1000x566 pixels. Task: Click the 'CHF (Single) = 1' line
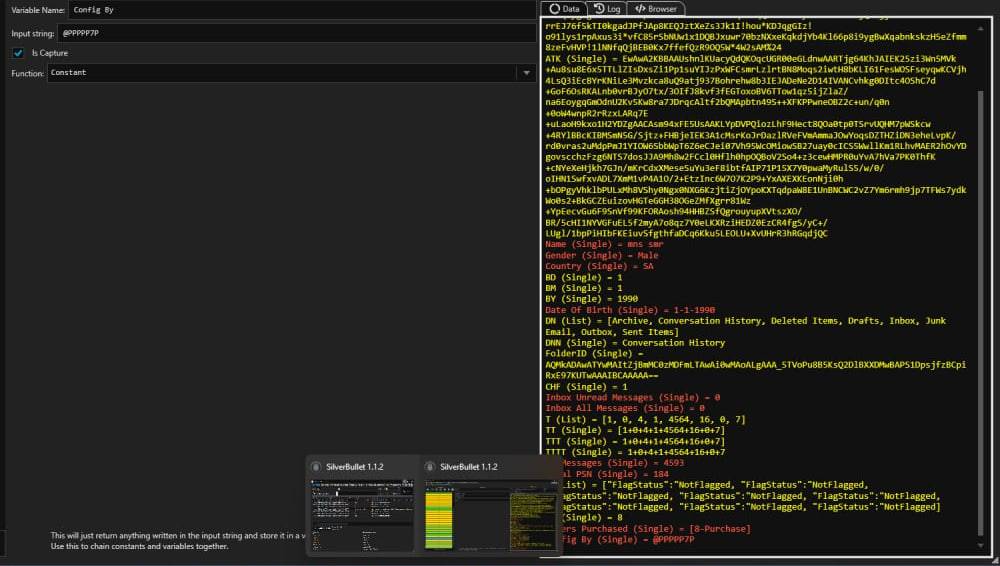(x=586, y=387)
